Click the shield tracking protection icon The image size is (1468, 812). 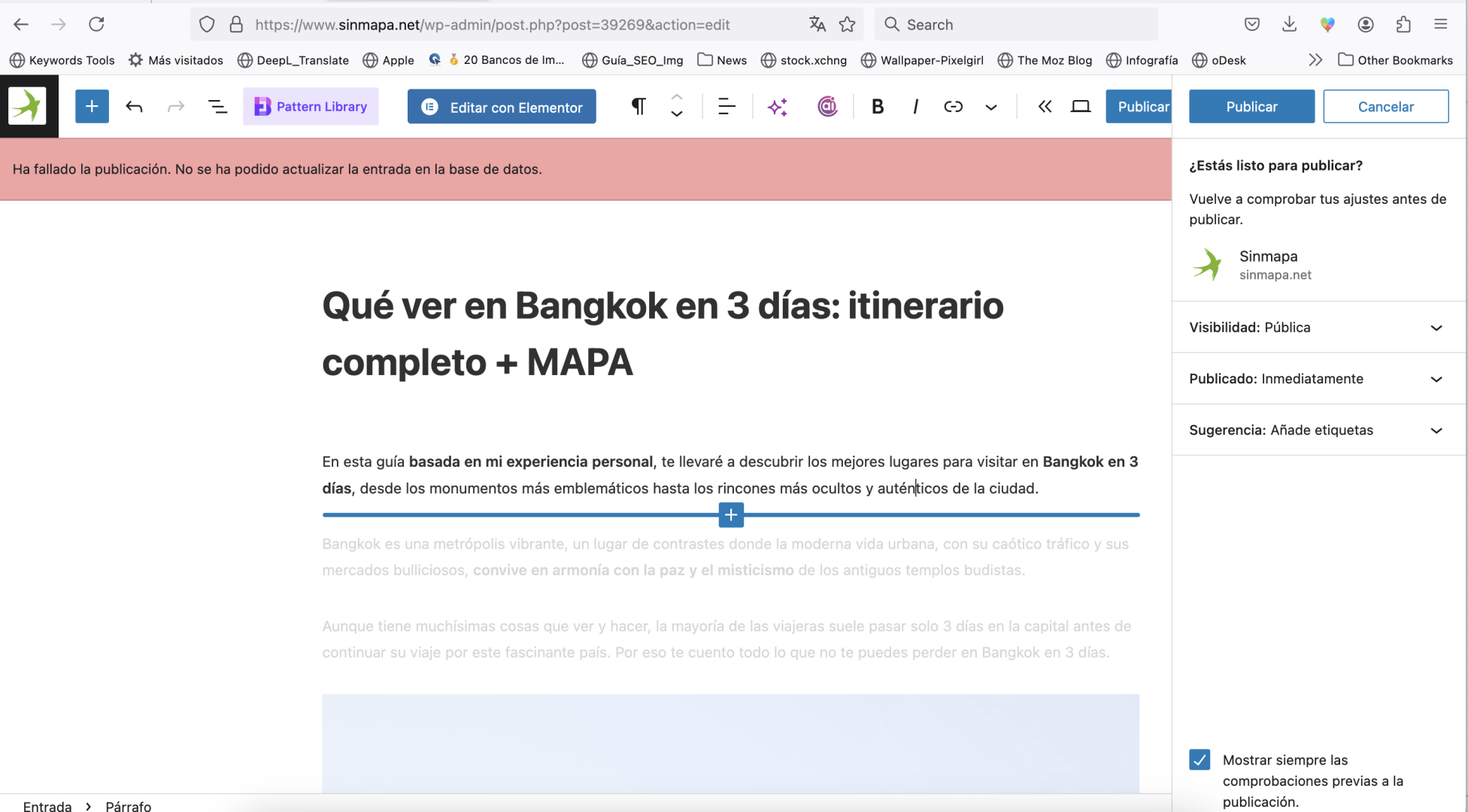(x=207, y=25)
